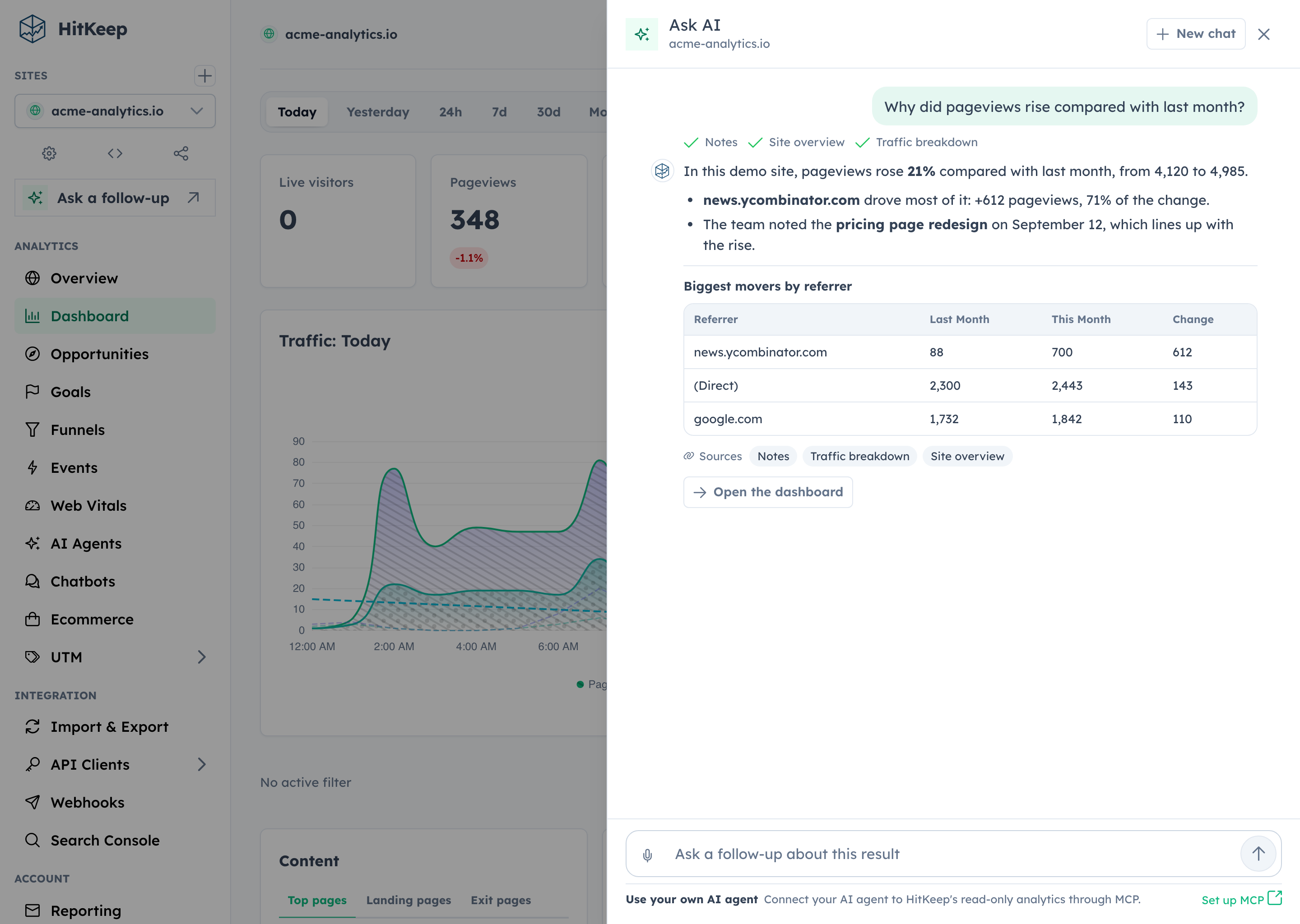Click the Ask AI sparkle icon in the panel header

coord(641,34)
